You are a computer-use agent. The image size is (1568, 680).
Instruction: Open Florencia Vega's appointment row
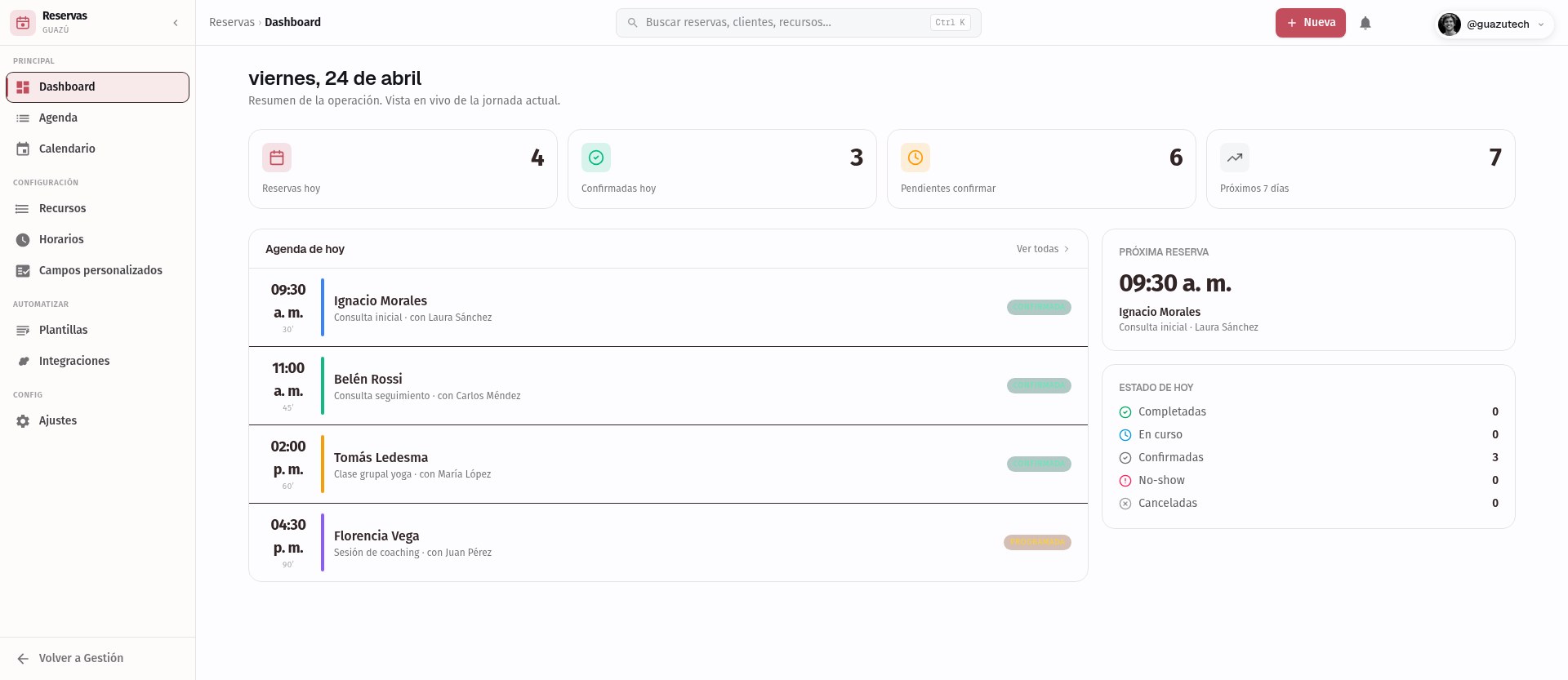pyautogui.click(x=668, y=543)
